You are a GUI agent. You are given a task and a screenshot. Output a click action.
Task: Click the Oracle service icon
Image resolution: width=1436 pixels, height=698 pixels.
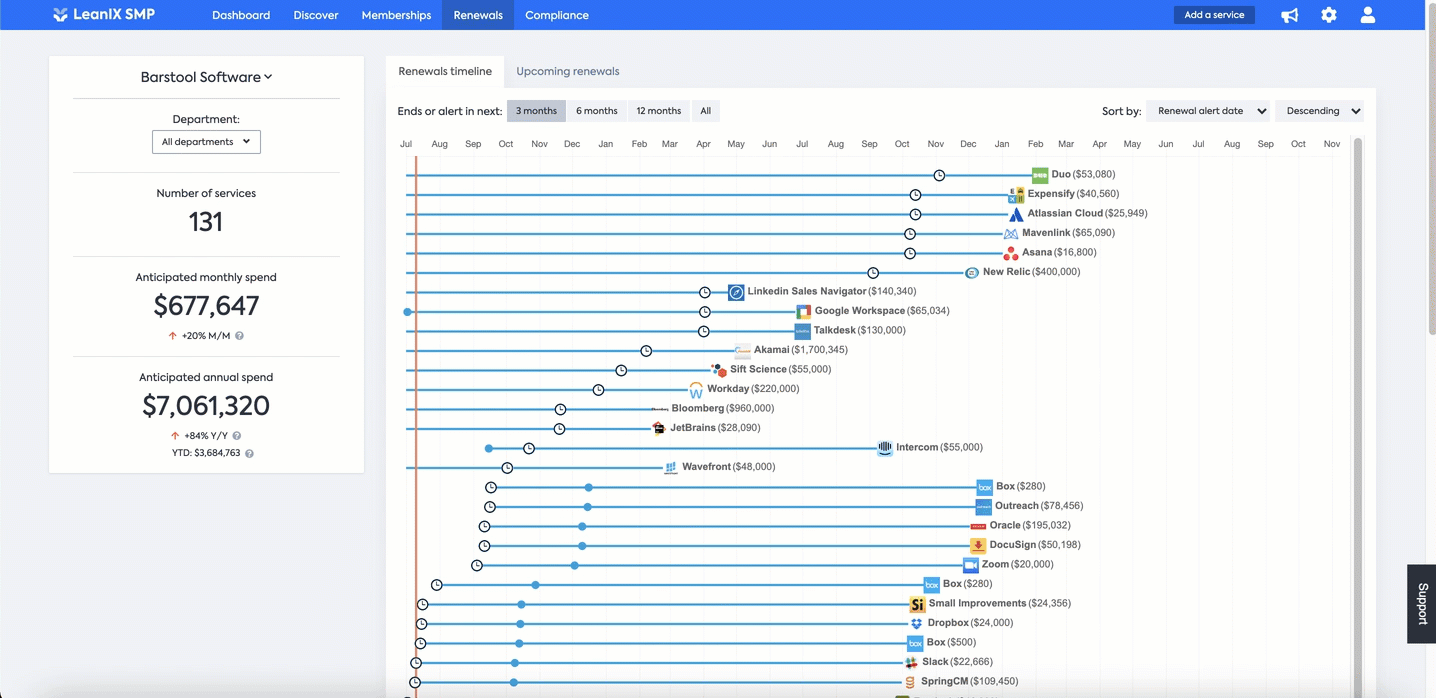[978, 526]
